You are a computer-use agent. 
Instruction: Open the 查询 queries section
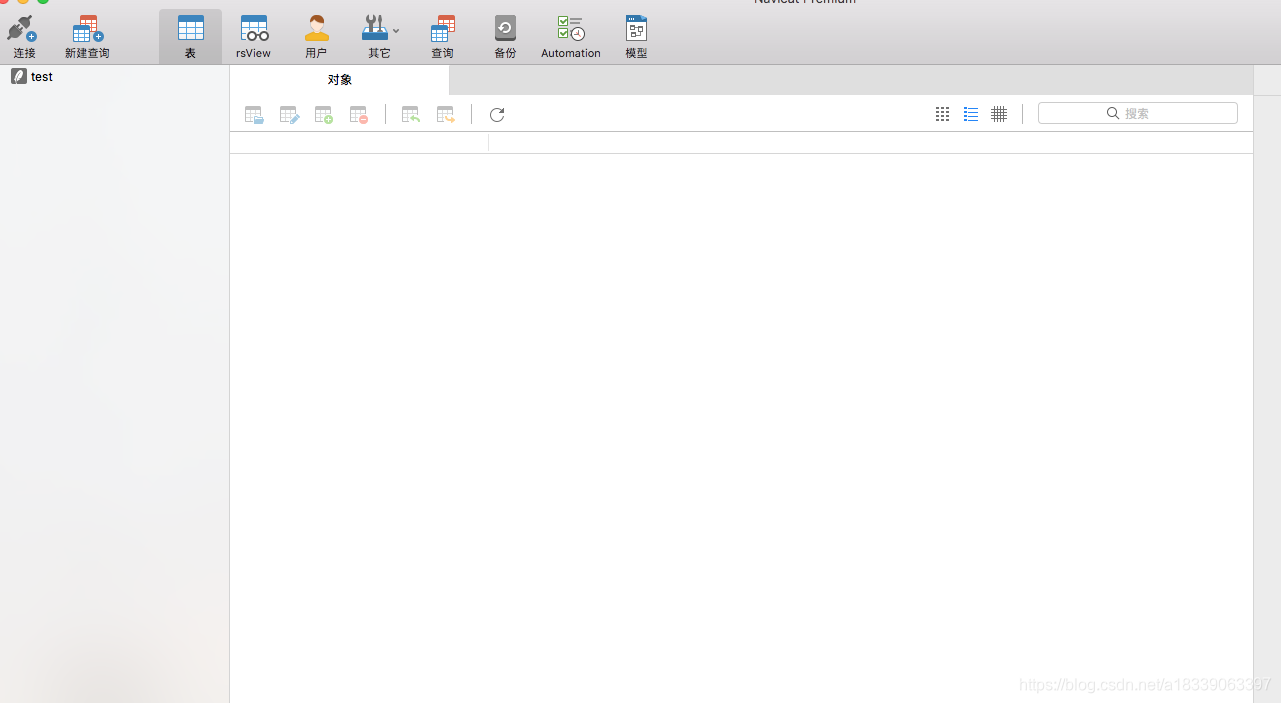[442, 36]
